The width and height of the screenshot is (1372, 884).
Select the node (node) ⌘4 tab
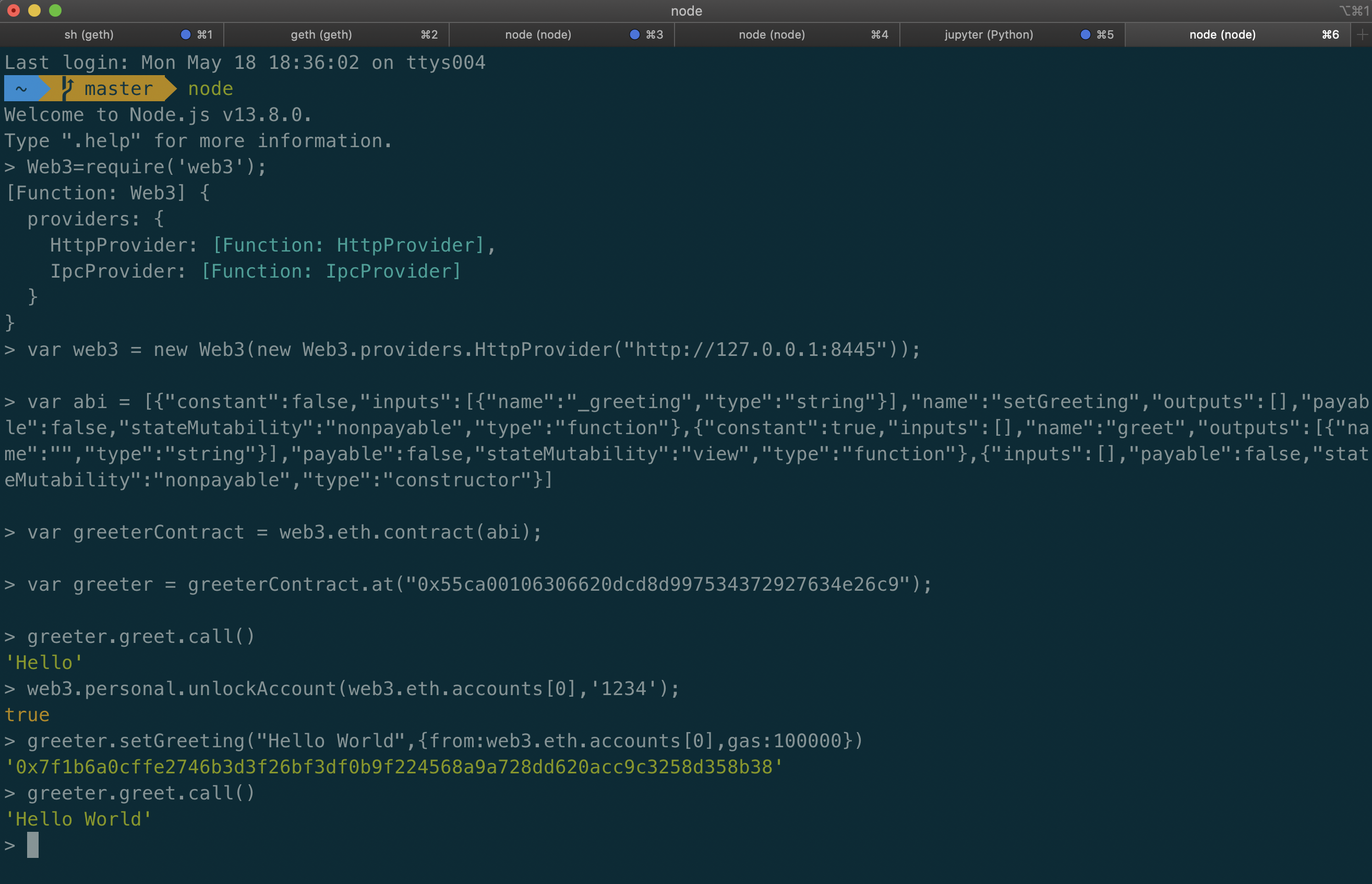pos(771,34)
